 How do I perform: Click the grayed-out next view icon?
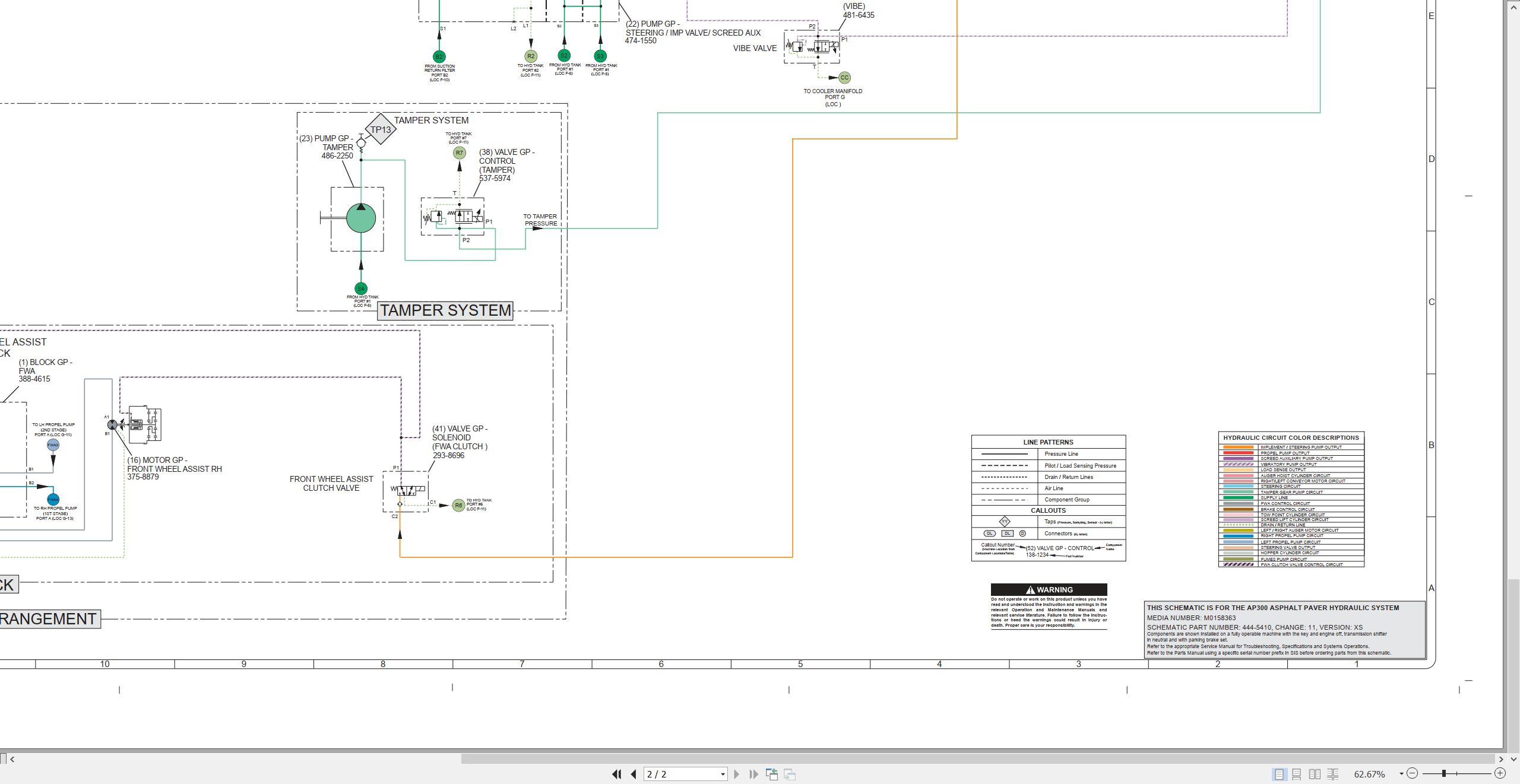click(x=790, y=774)
